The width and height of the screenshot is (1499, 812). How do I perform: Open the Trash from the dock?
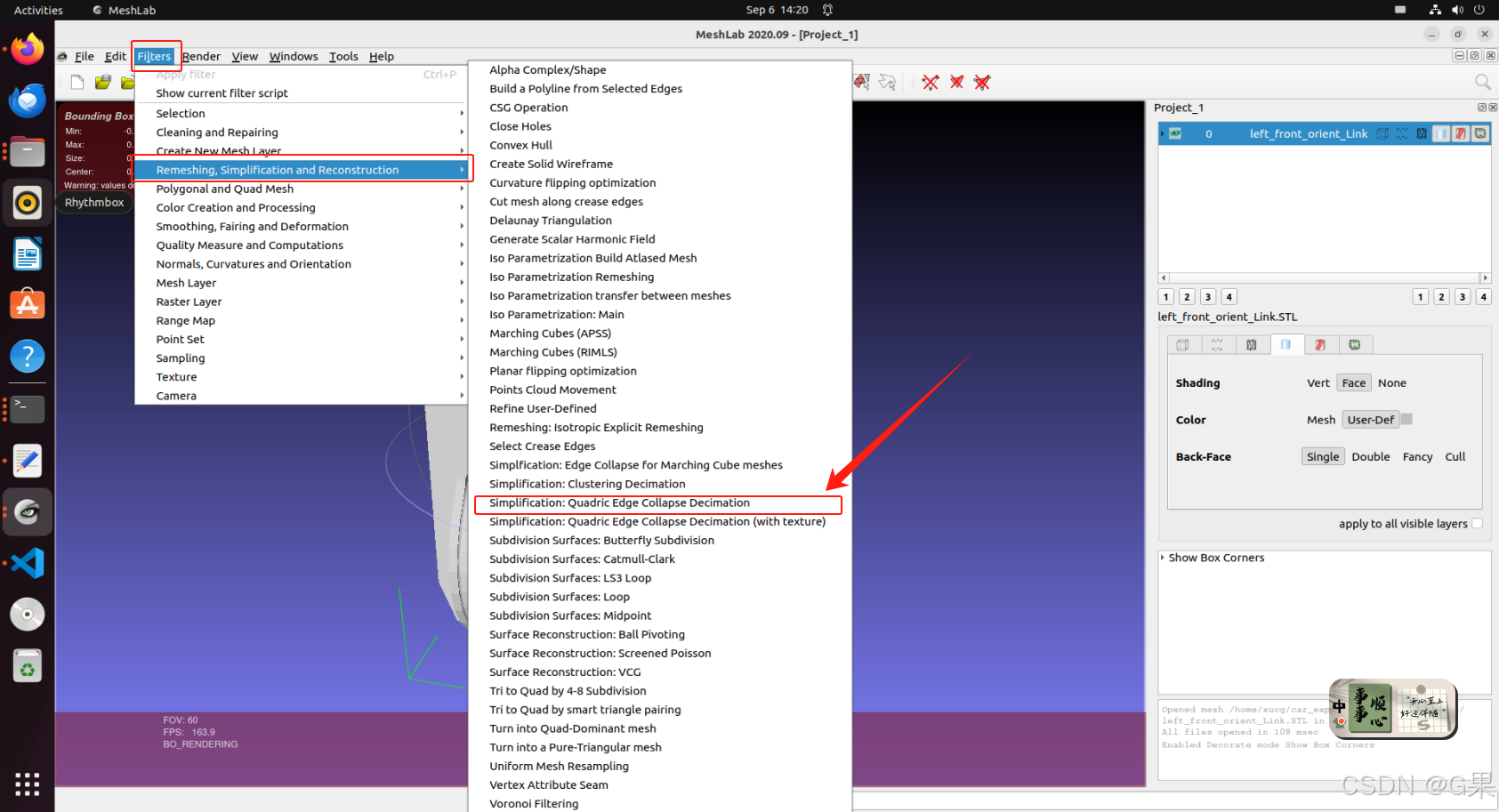point(28,666)
